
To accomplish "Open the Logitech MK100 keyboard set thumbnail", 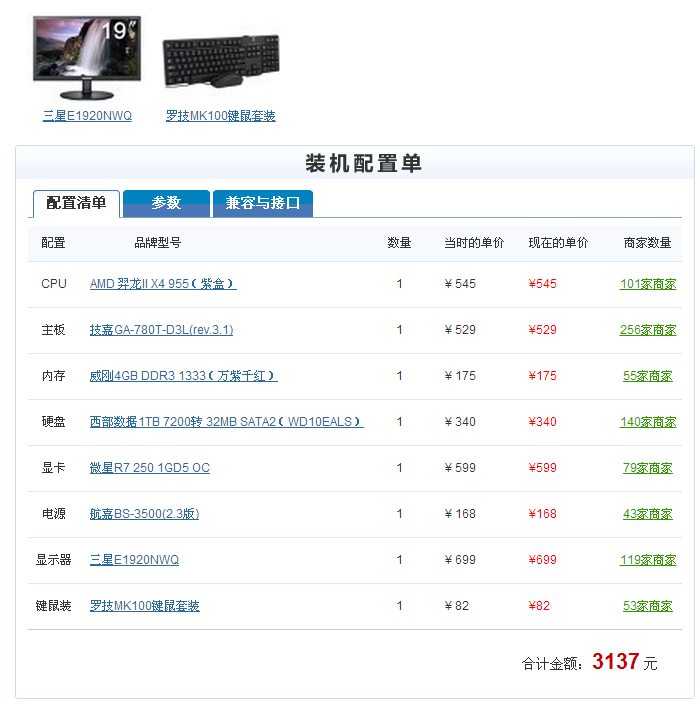I will tap(221, 61).
